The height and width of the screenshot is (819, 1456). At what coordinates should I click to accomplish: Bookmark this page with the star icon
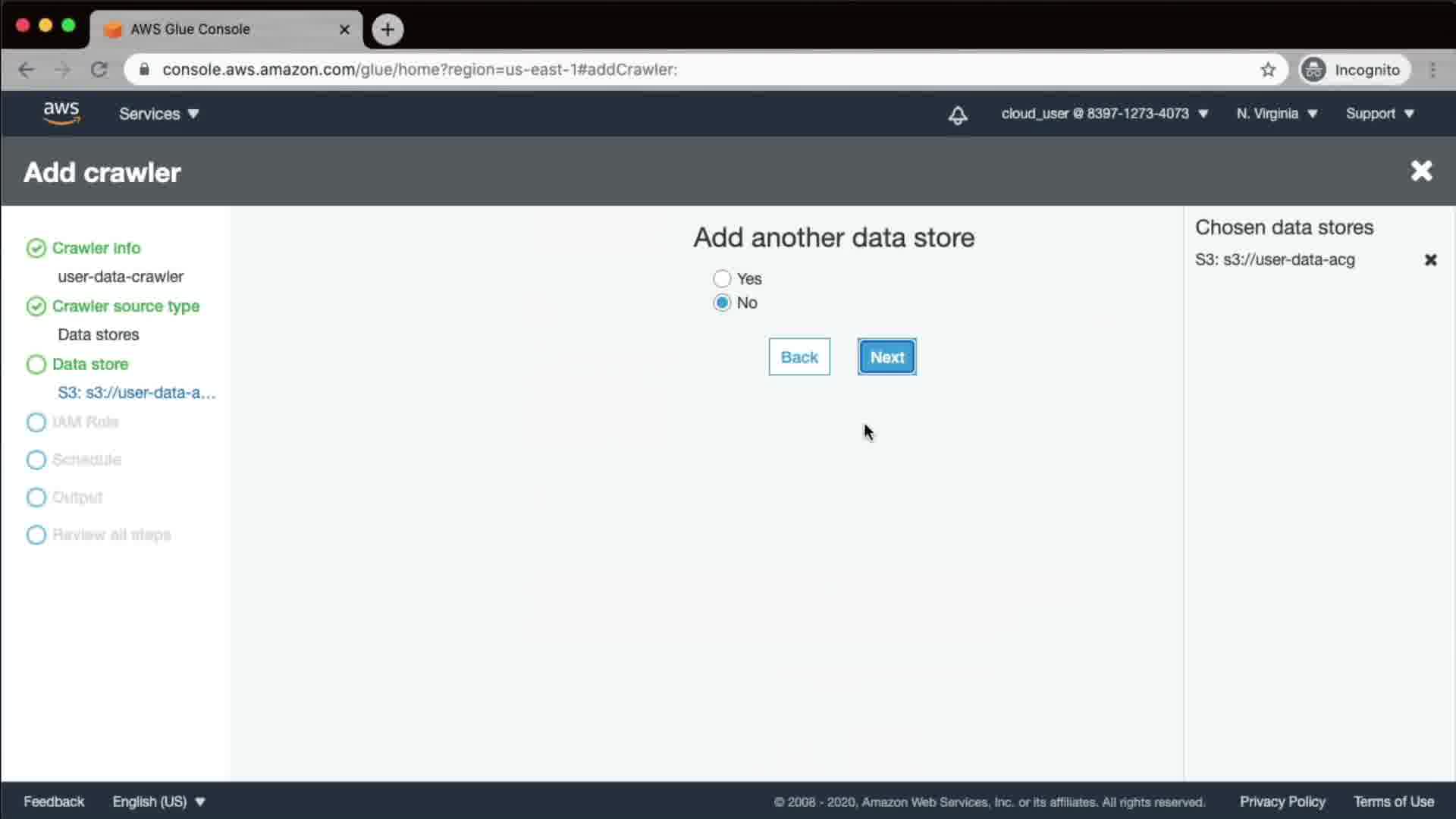[x=1268, y=70]
